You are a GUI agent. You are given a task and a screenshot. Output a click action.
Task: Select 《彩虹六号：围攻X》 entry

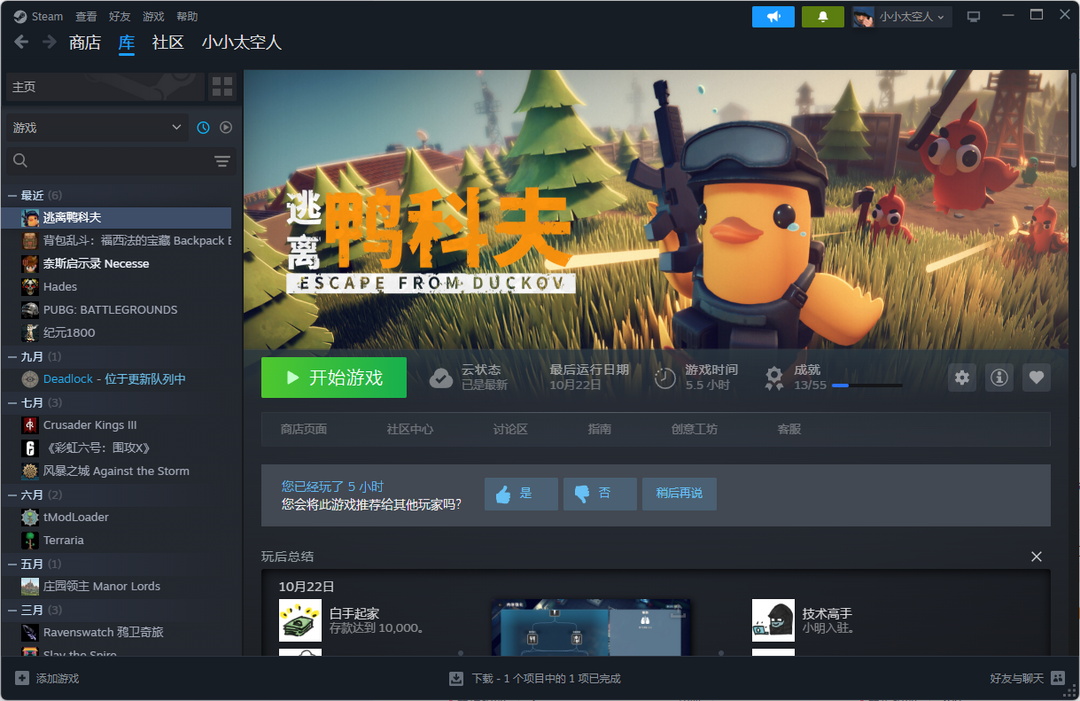[117, 448]
